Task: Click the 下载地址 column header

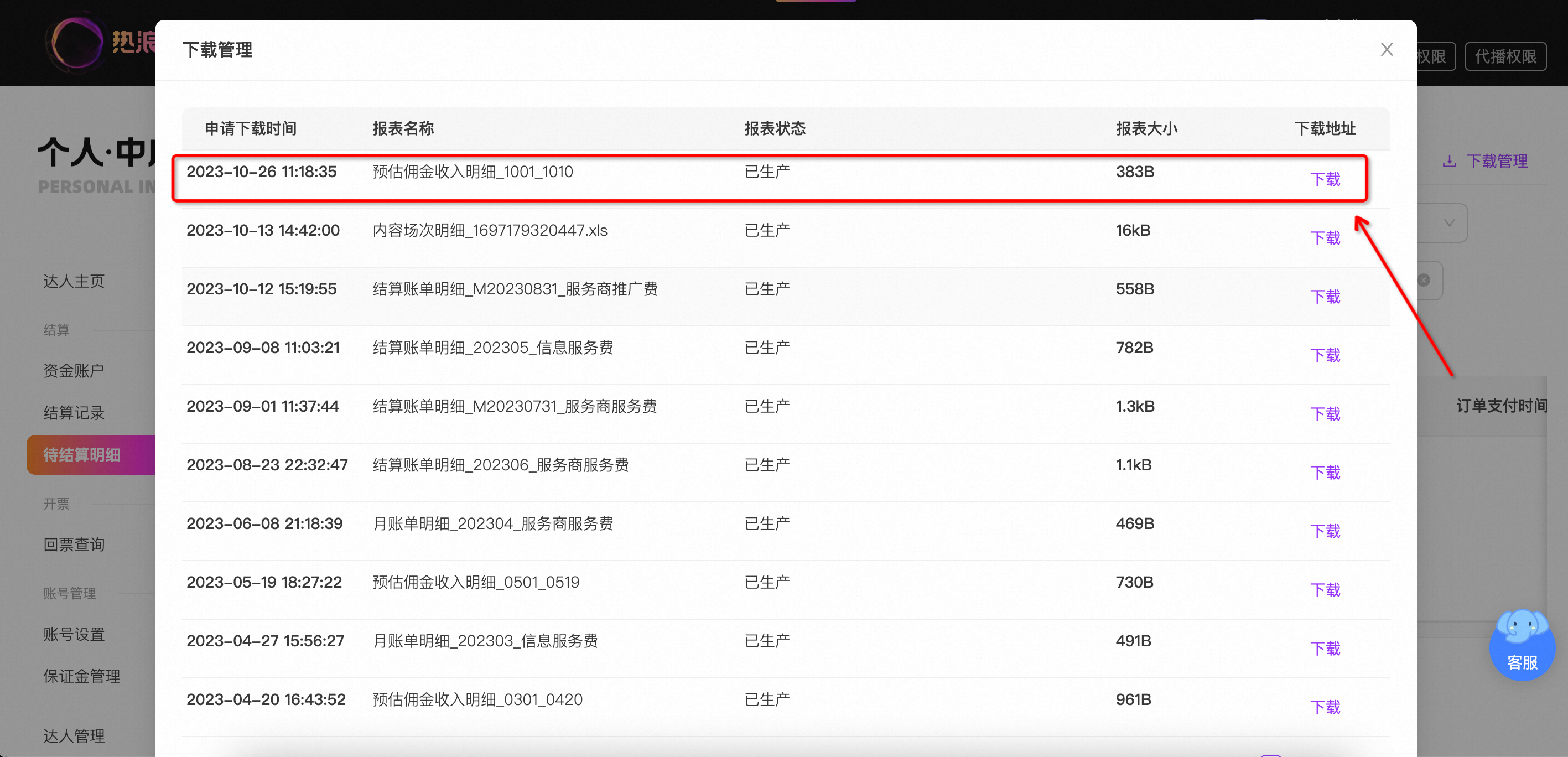Action: [1325, 128]
